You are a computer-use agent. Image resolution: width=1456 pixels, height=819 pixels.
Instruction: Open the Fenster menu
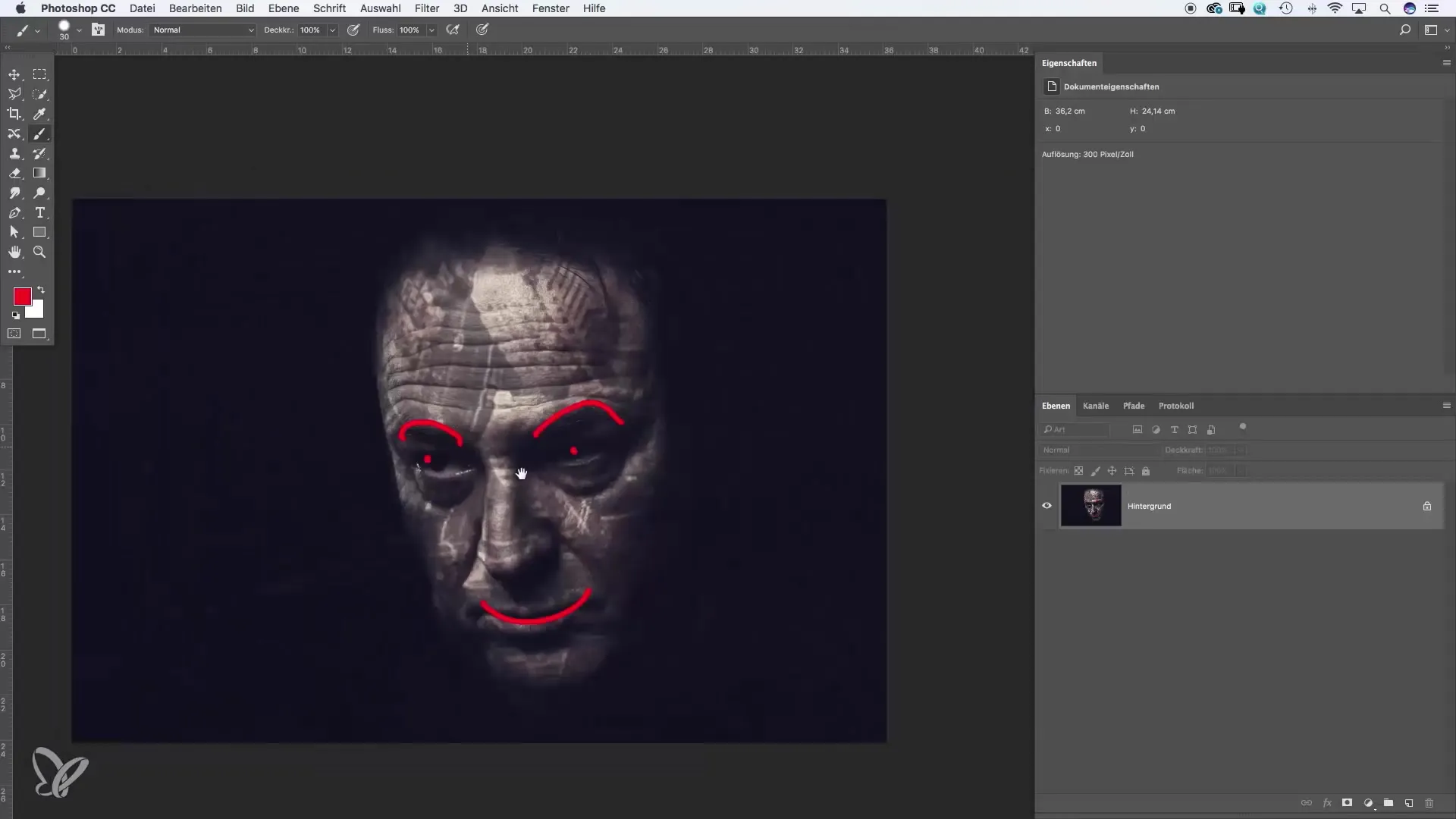click(551, 8)
